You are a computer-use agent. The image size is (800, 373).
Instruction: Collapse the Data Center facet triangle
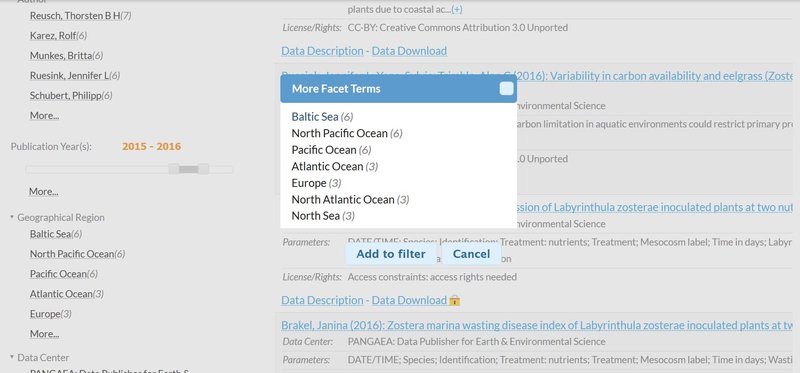(12, 357)
